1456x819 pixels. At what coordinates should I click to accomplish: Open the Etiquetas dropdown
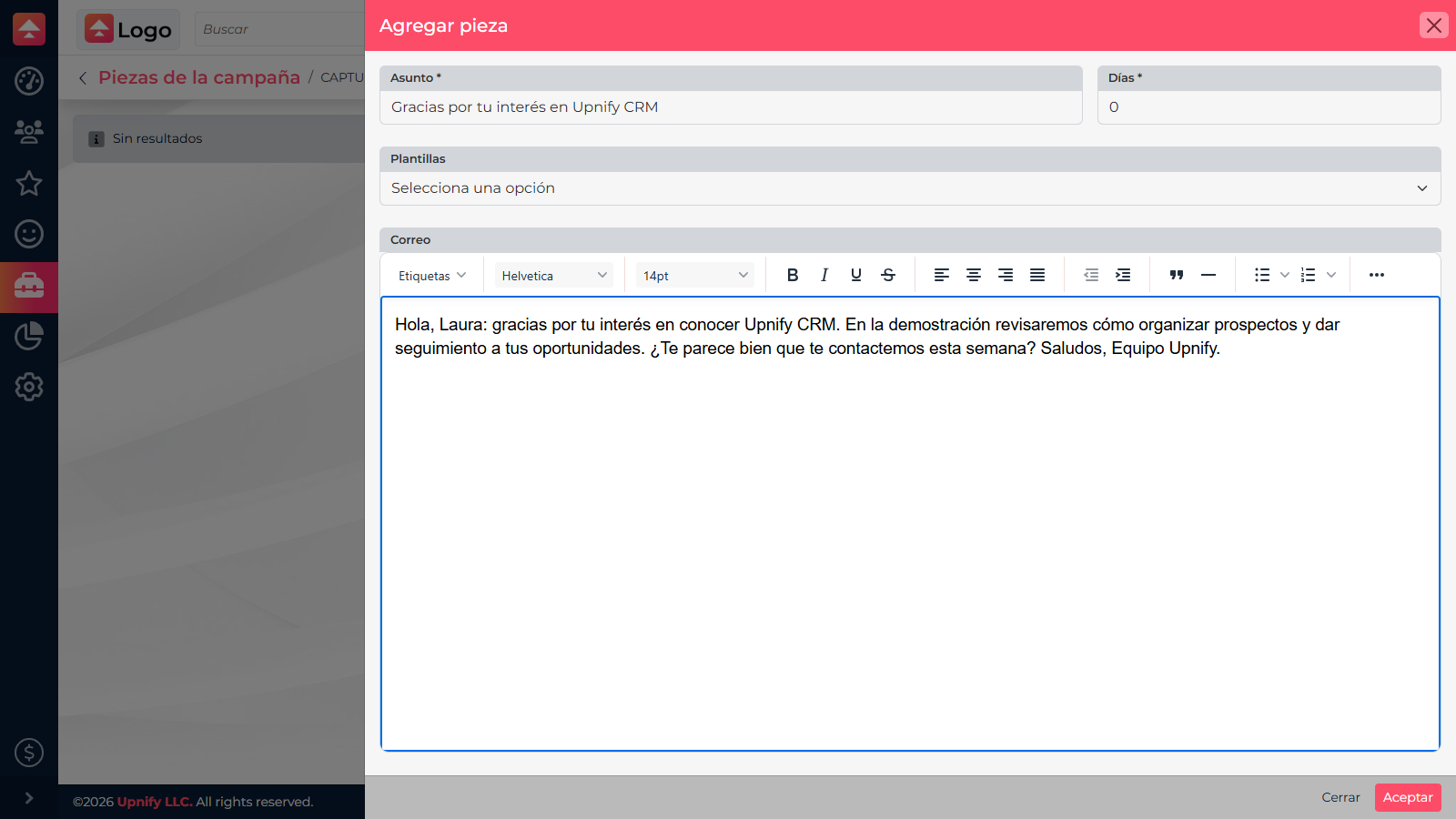coord(432,275)
